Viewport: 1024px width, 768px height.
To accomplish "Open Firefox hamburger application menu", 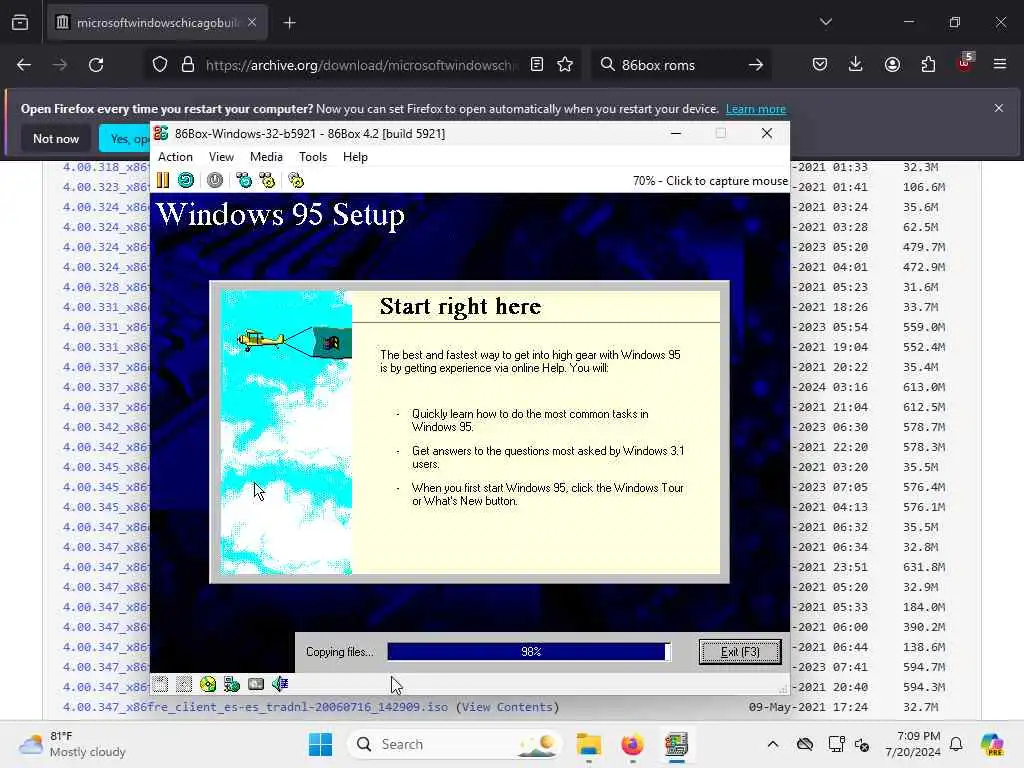I will pyautogui.click(x=1000, y=64).
